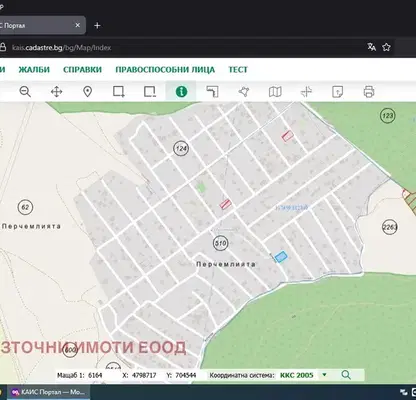This screenshot has height=400, width=416.
Task: Click the scale value 6164
Action: click(95, 375)
